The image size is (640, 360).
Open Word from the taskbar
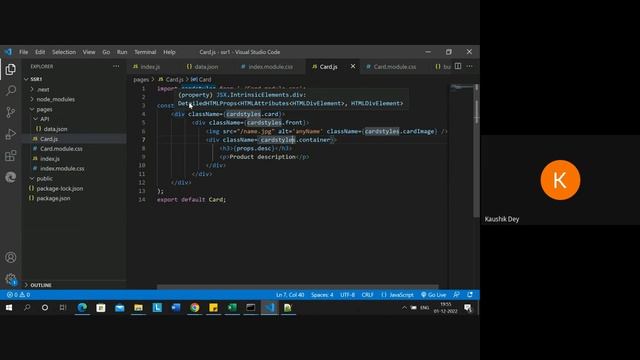[176, 308]
